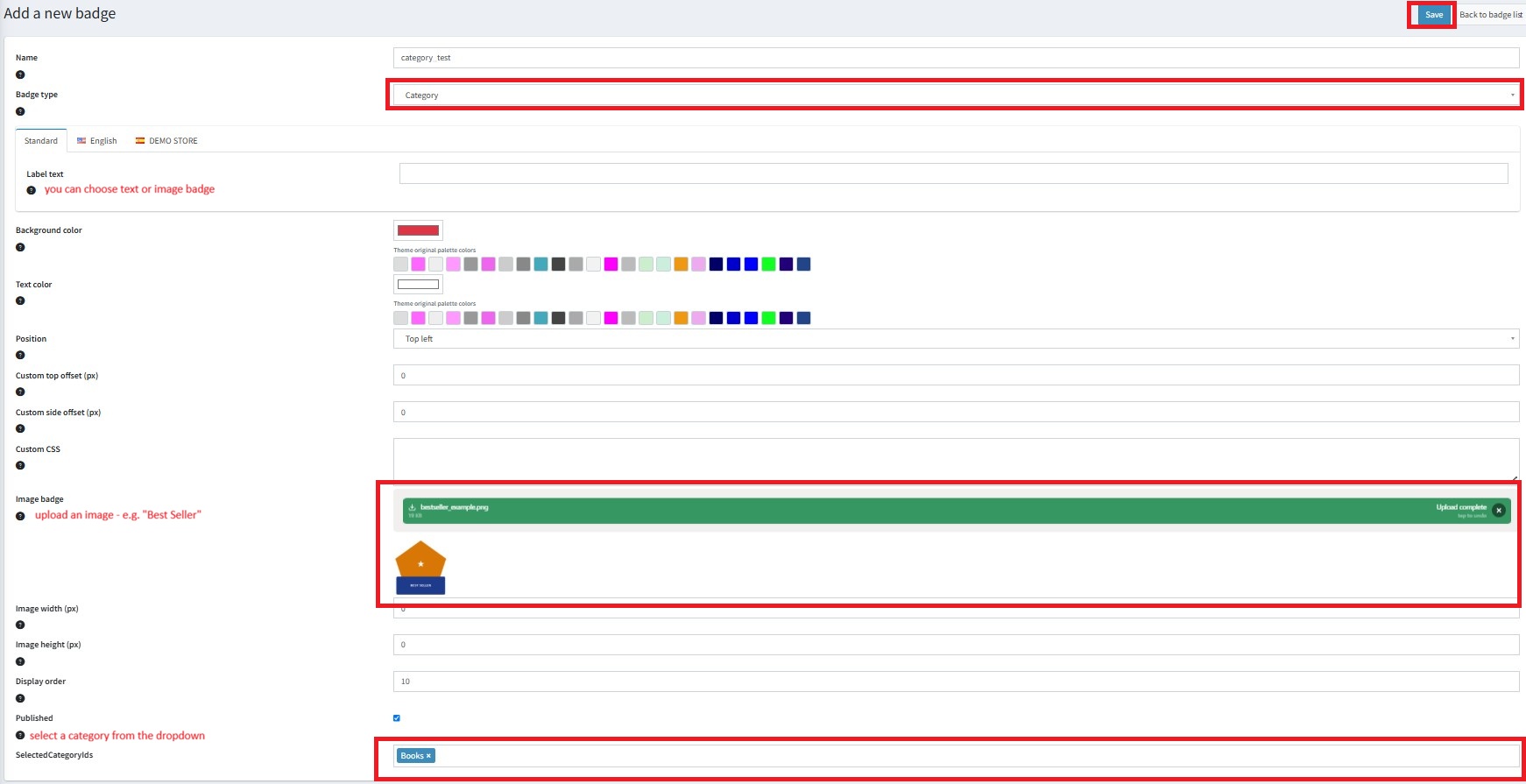Open the white Text color picker

pos(418,284)
